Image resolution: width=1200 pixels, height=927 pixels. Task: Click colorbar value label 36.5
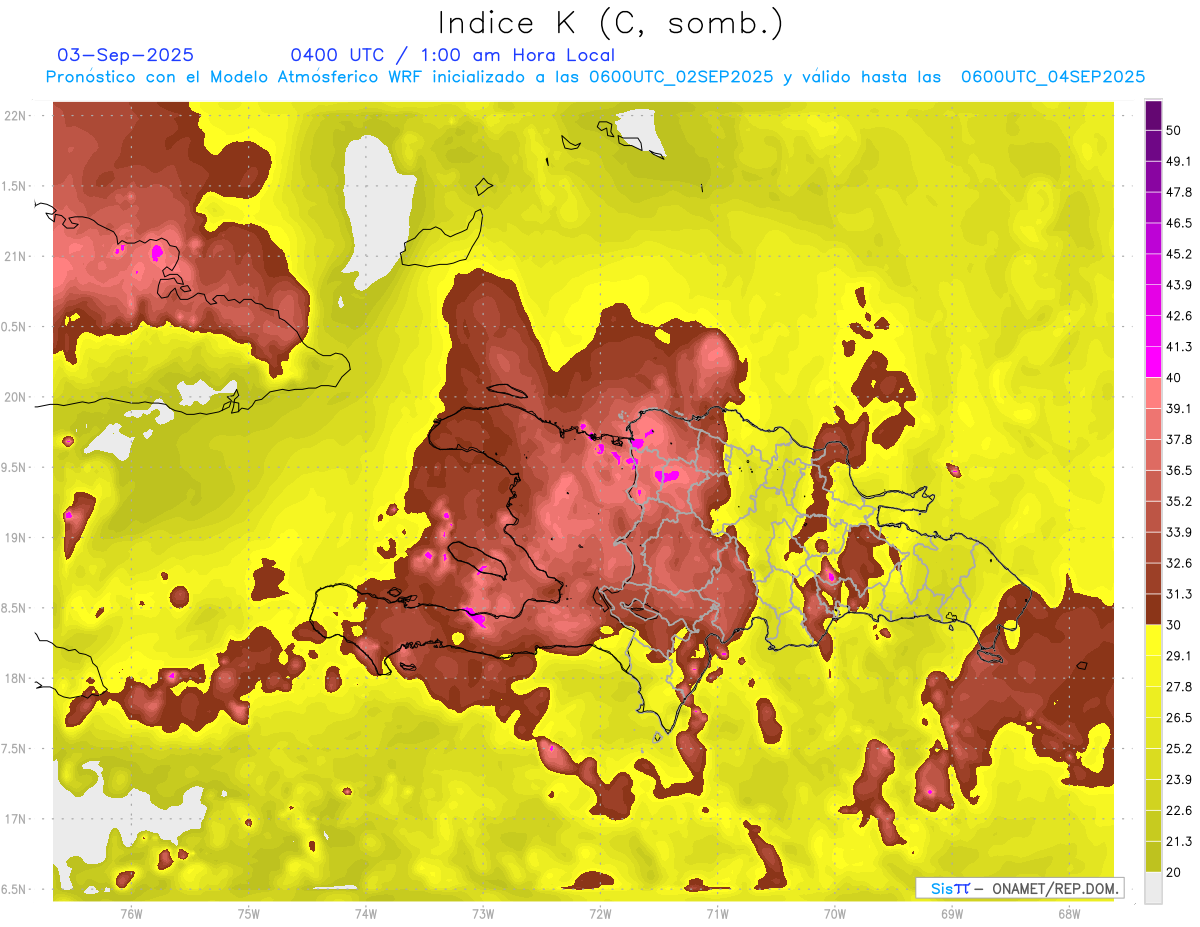pos(1179,470)
